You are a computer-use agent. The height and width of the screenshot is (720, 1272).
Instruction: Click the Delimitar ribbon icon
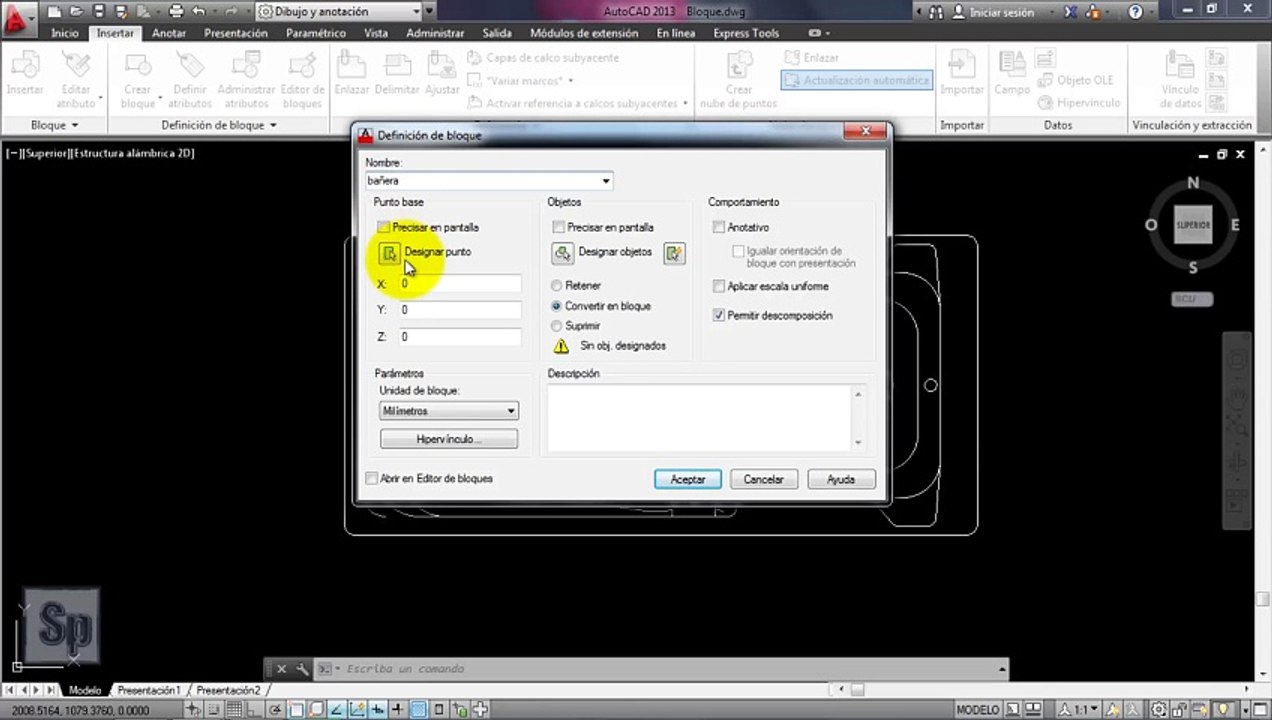(x=397, y=66)
